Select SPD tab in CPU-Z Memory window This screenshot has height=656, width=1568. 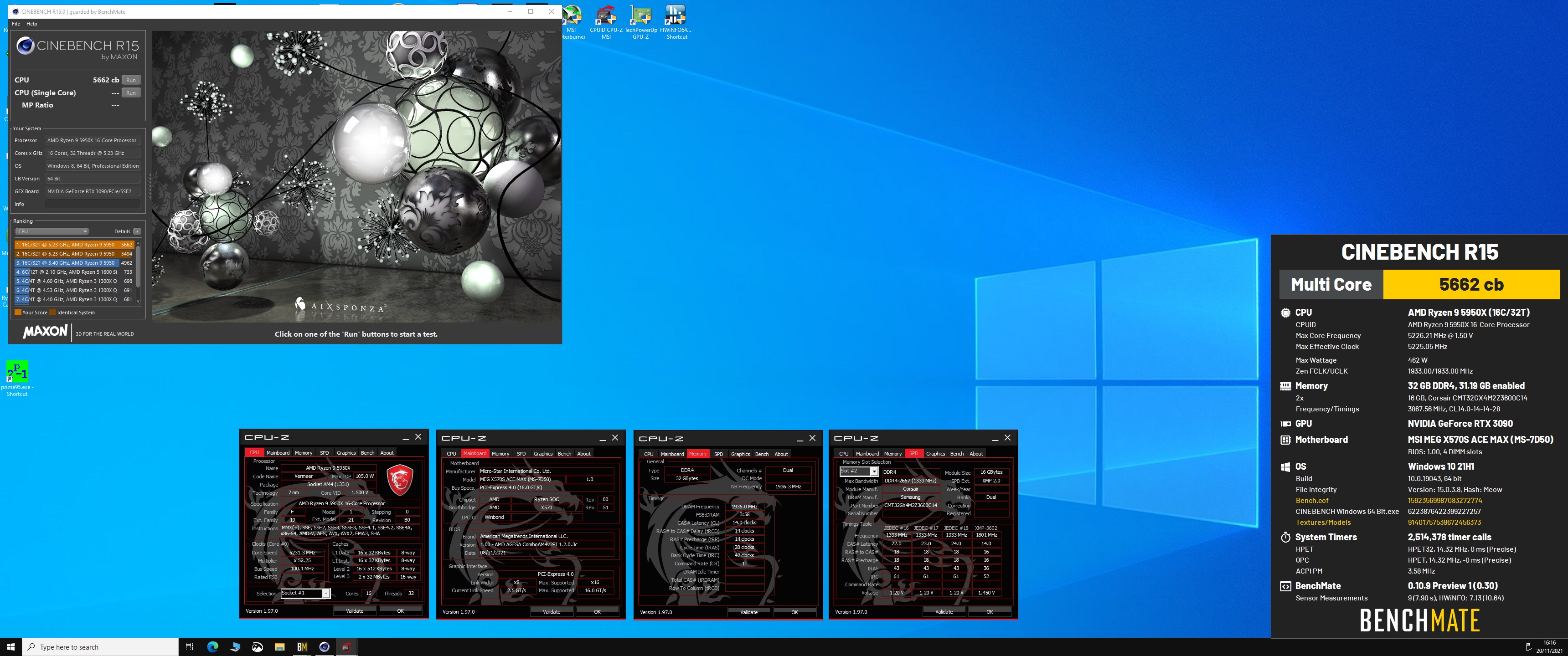pos(719,454)
